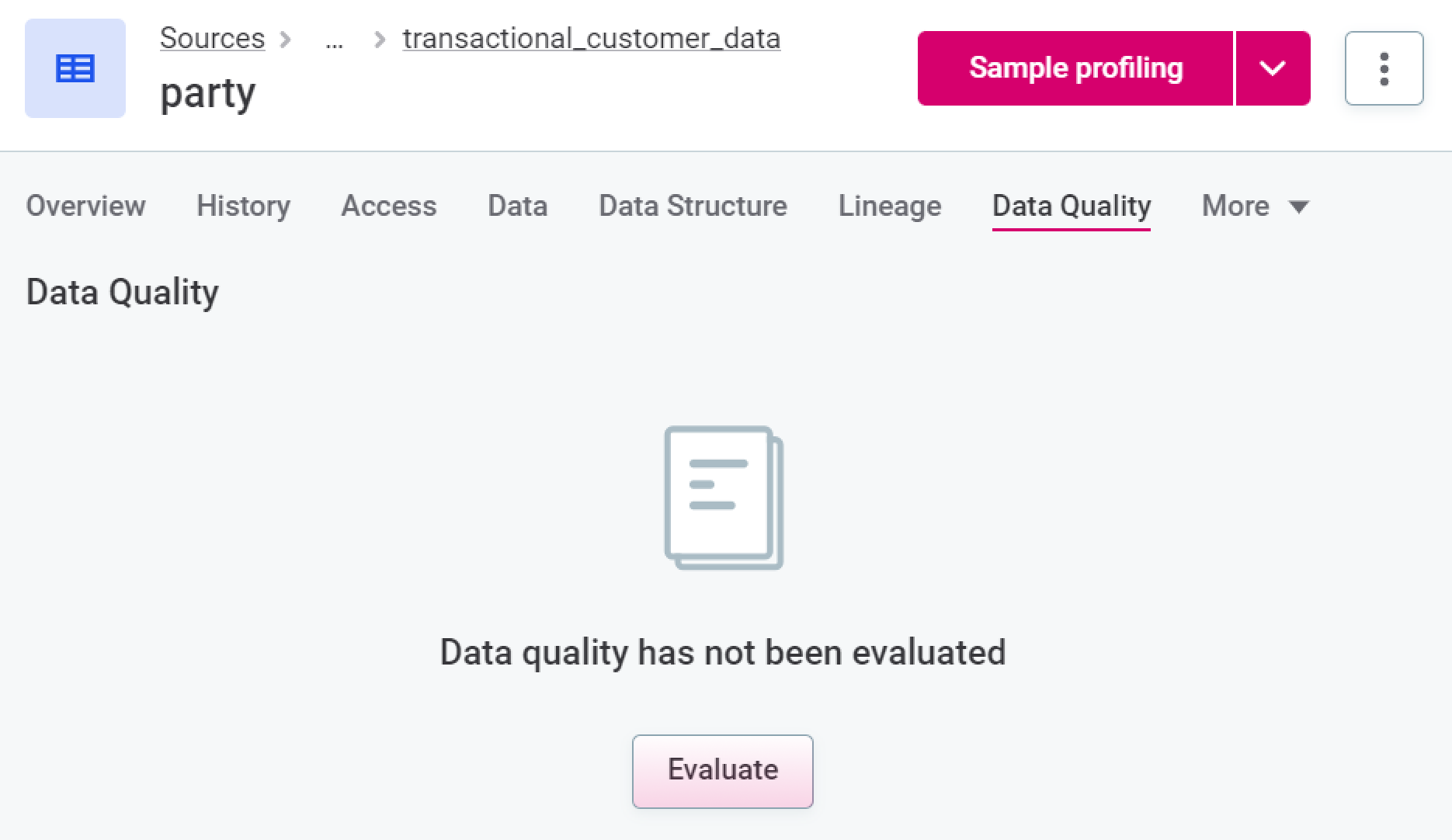Expand the More tabs dropdown
1452x840 pixels.
(1255, 206)
